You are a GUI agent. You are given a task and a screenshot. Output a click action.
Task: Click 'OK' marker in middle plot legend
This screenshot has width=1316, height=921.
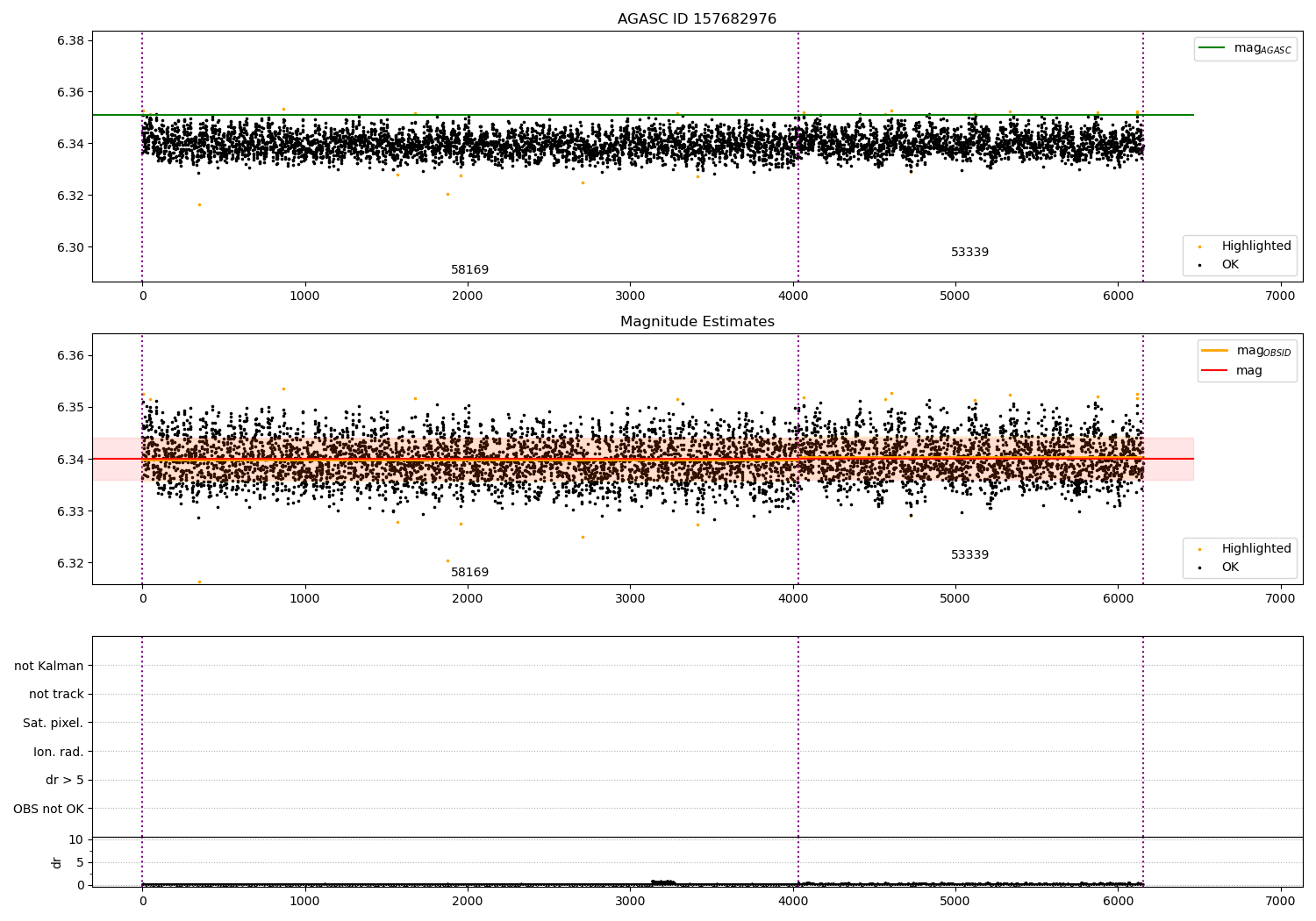point(1199,568)
